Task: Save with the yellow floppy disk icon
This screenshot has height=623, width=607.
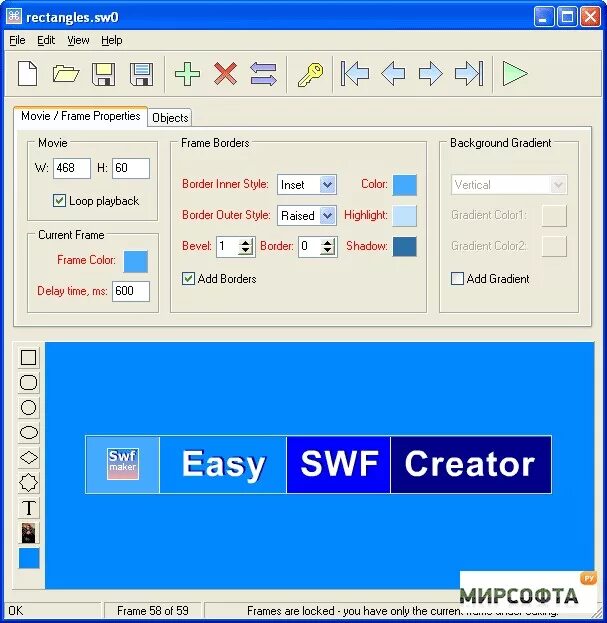Action: [103, 74]
